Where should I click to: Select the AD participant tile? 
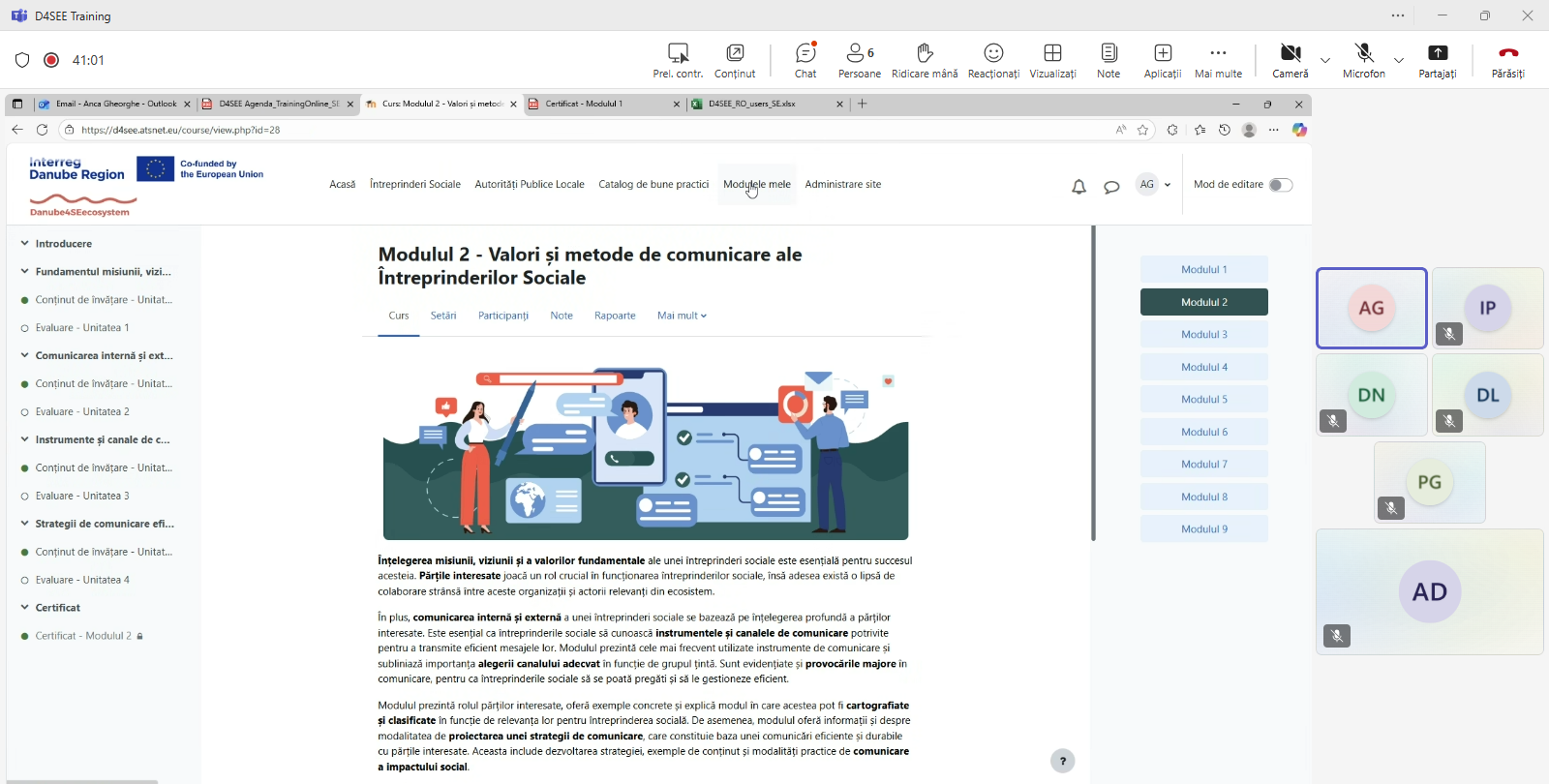(x=1430, y=591)
